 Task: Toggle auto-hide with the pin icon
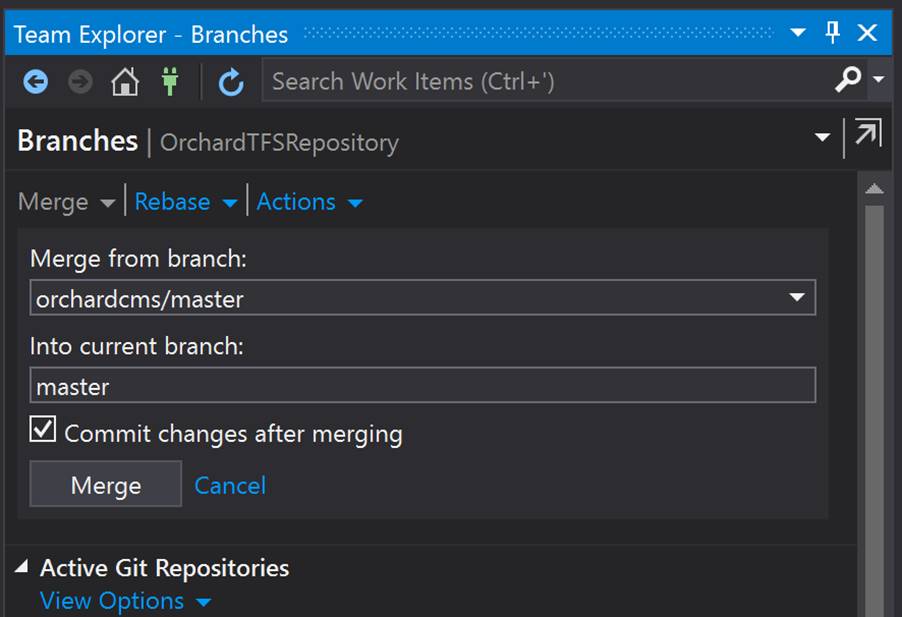[x=832, y=32]
